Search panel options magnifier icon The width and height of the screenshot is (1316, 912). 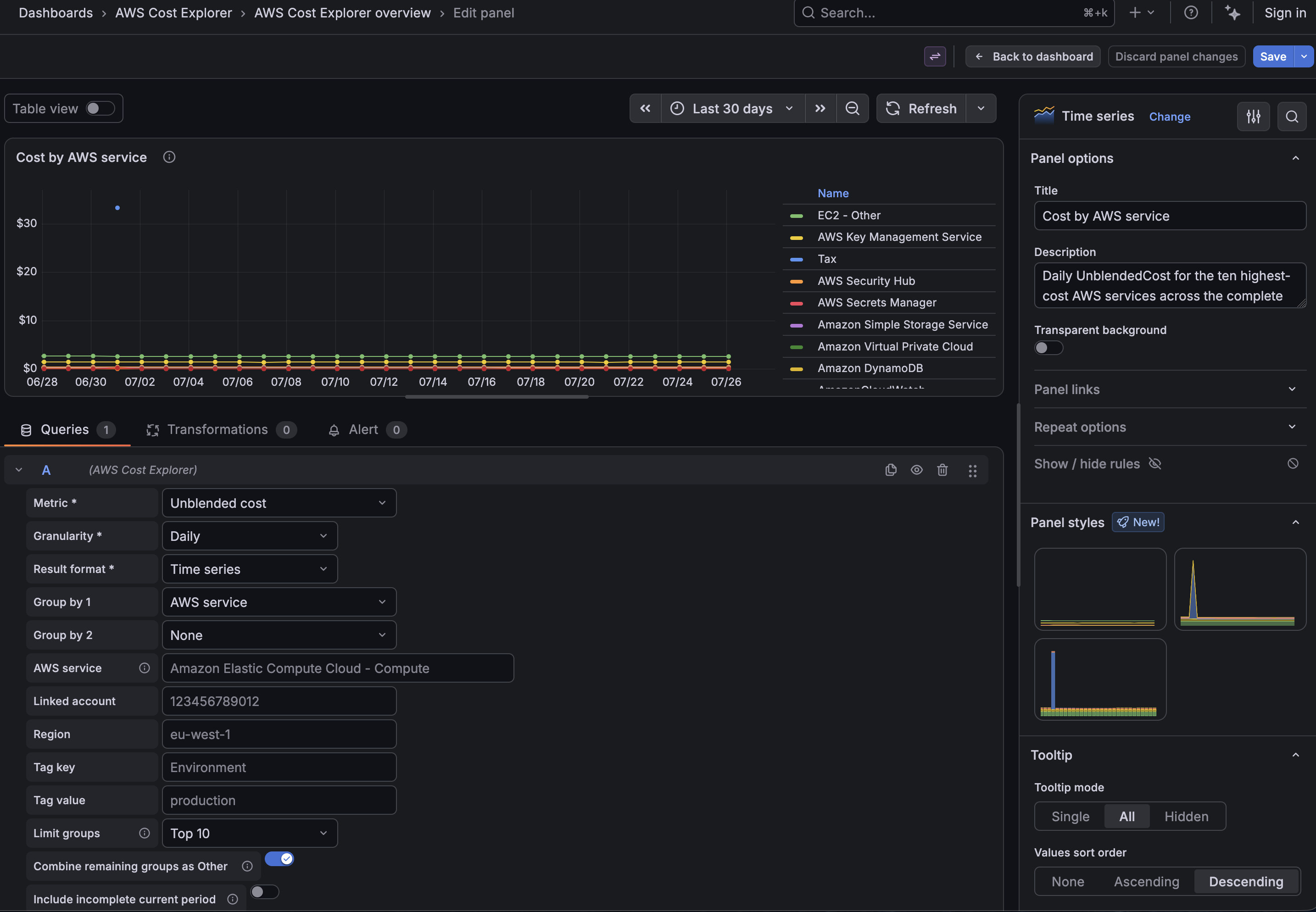coord(1291,117)
